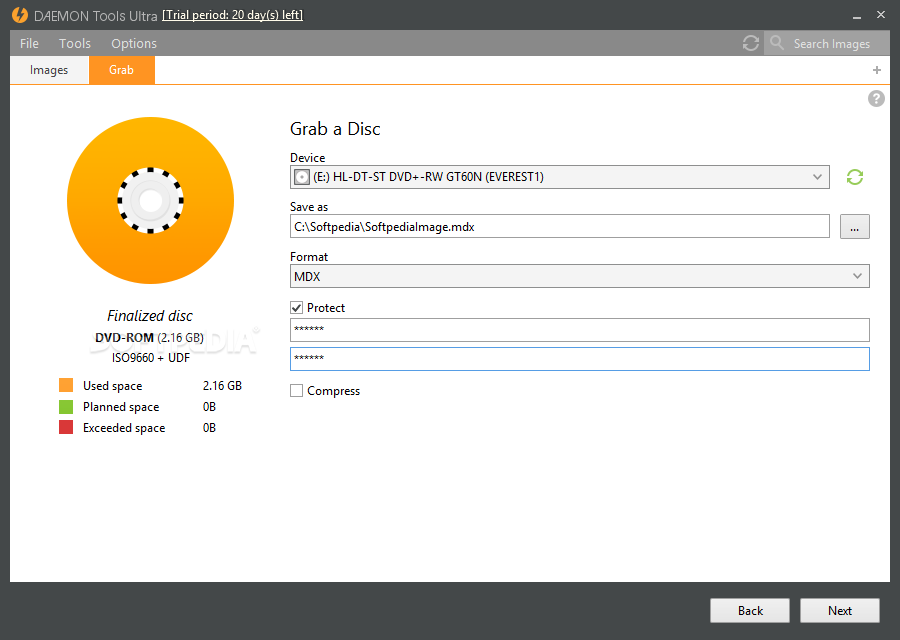The image size is (900, 640).
Task: Switch to the Images tab
Action: (x=49, y=70)
